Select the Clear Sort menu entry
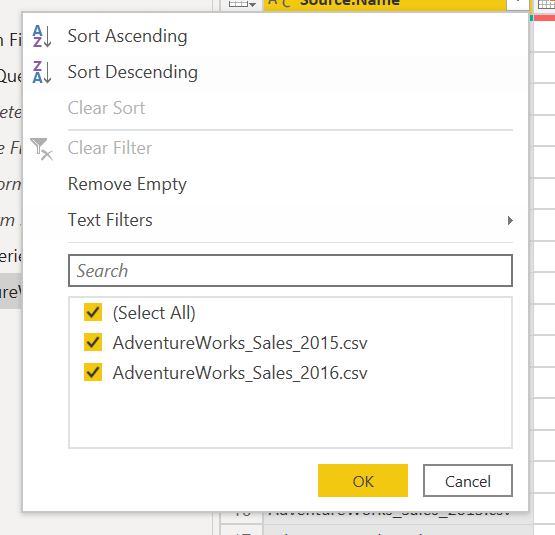This screenshot has width=555, height=535. point(106,108)
